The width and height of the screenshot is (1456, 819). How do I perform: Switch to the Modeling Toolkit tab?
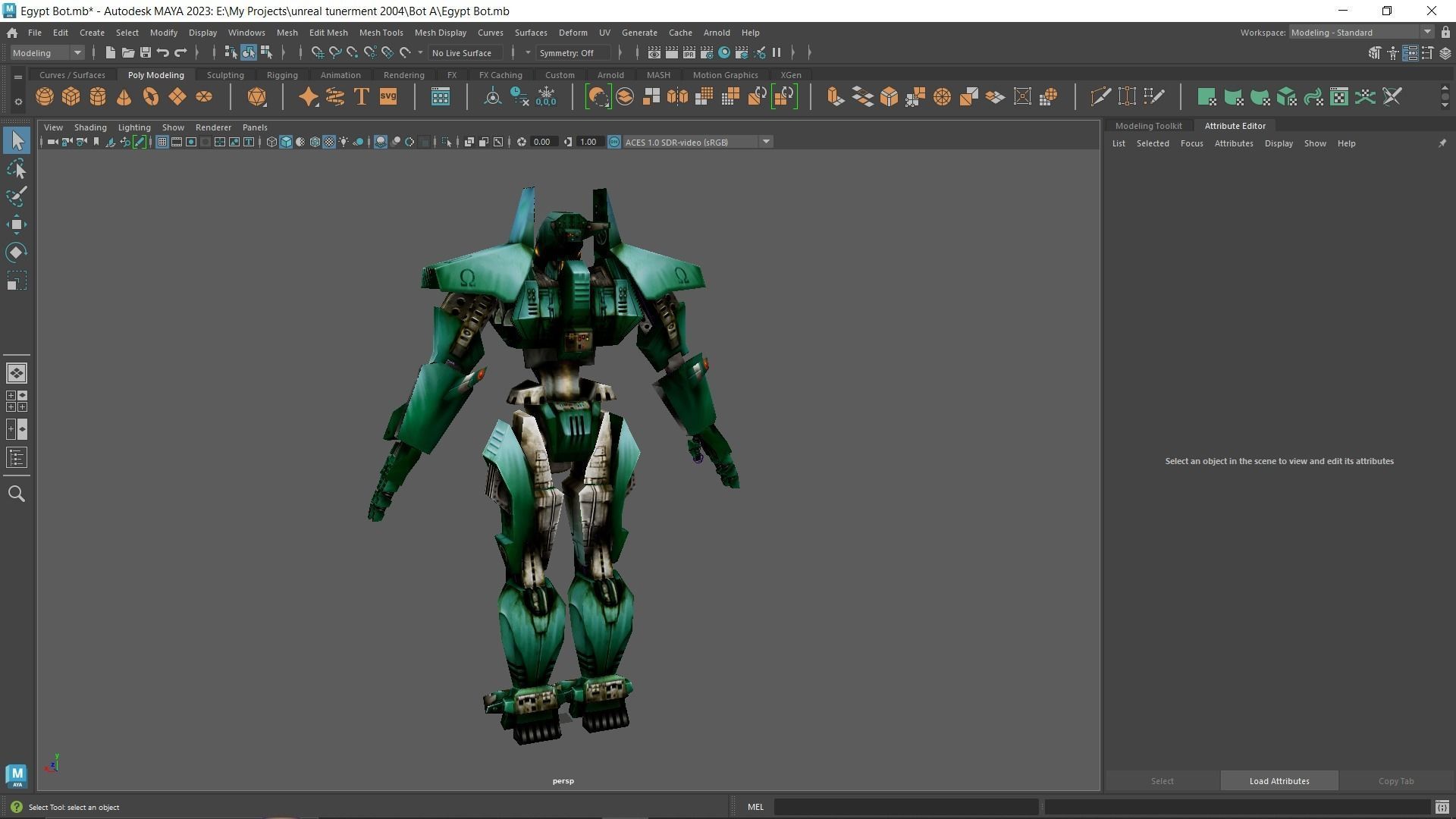click(1148, 126)
